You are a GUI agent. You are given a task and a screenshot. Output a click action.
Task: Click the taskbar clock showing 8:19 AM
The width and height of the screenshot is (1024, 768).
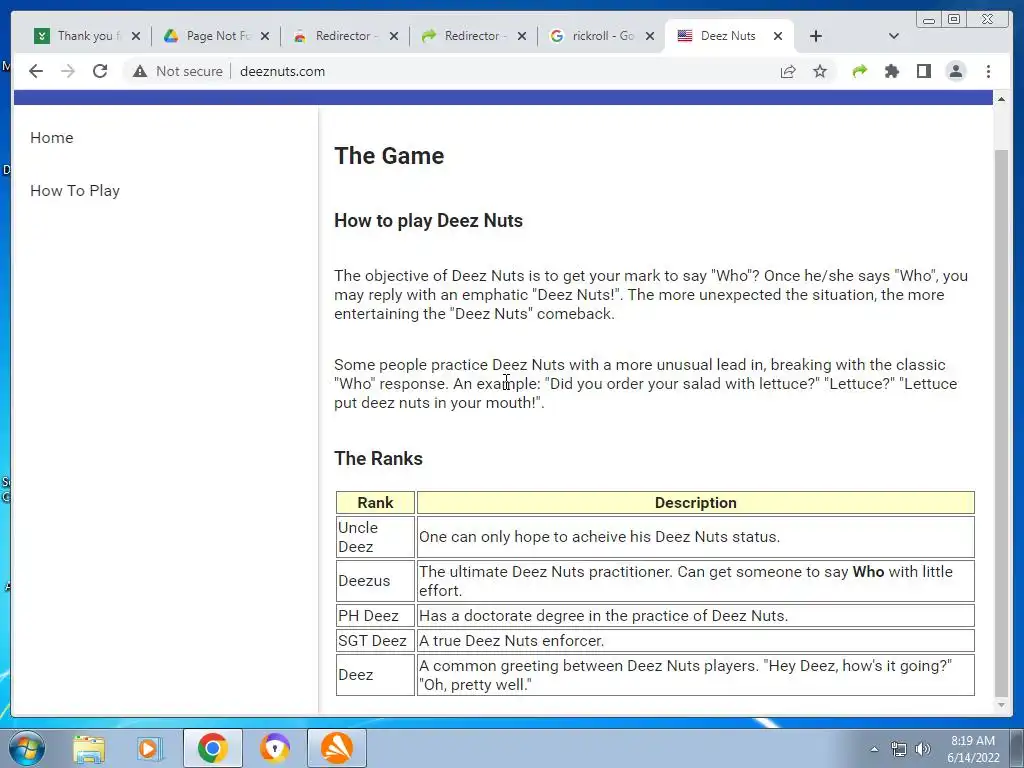973,749
